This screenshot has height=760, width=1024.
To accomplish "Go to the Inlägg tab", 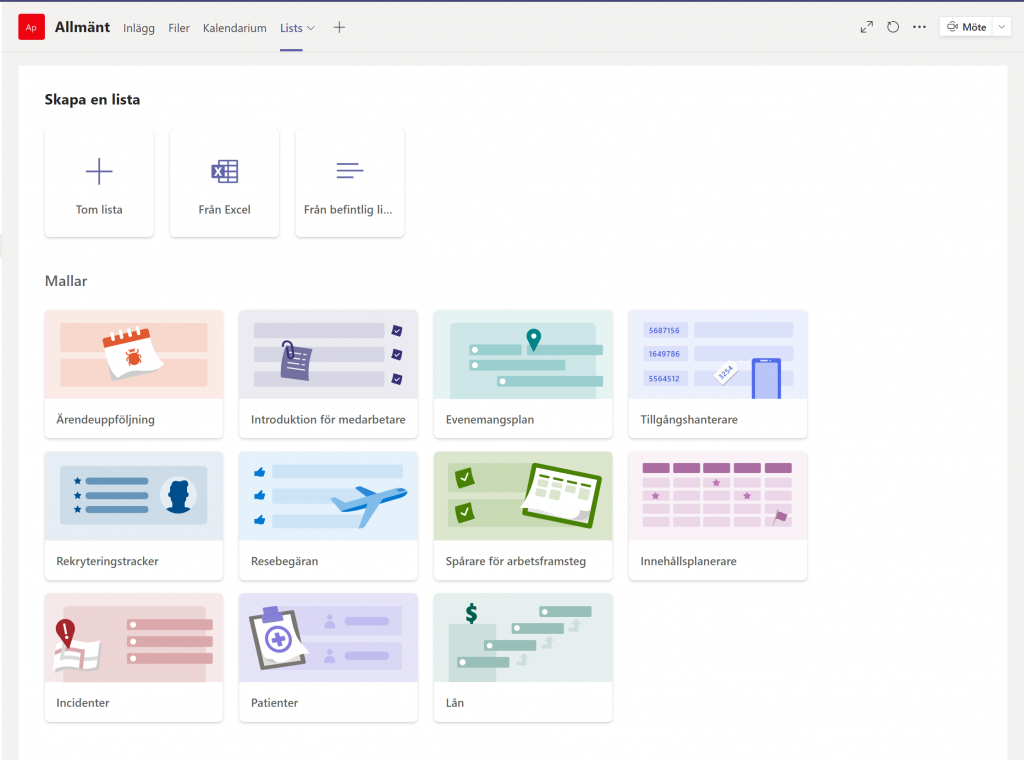I will click(x=139, y=28).
